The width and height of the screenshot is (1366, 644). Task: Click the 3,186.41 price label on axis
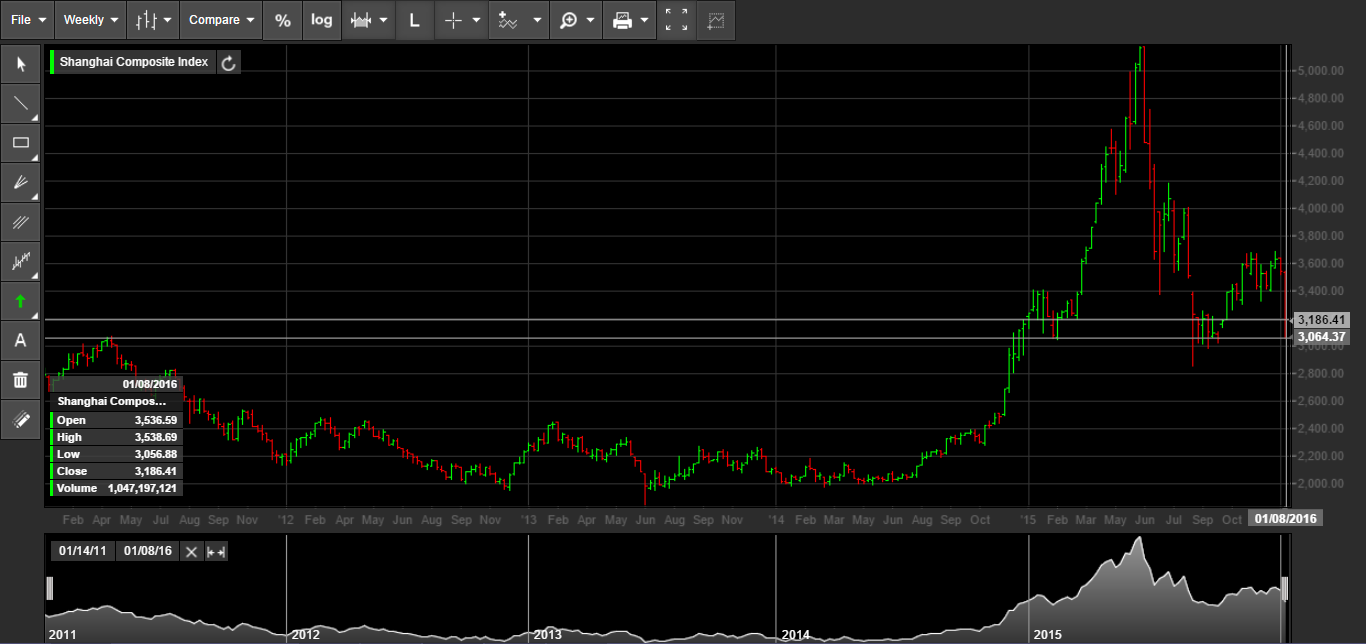1322,320
